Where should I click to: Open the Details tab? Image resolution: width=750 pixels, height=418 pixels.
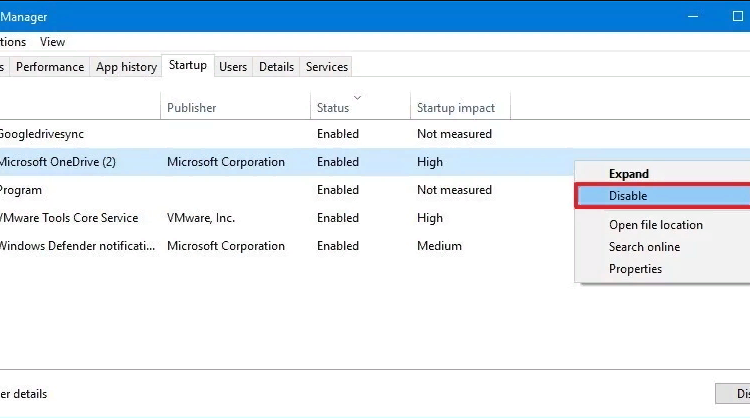click(276, 66)
